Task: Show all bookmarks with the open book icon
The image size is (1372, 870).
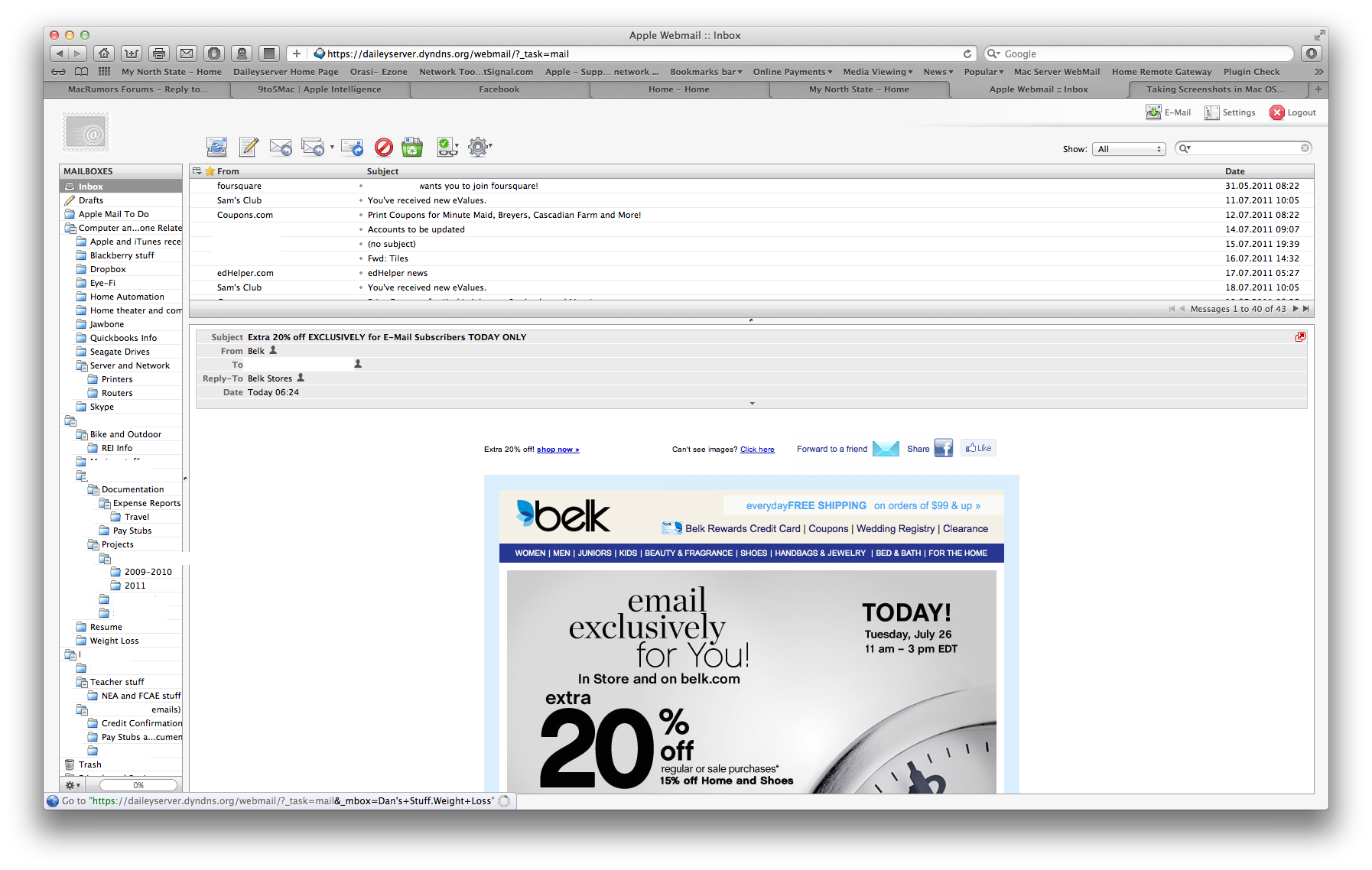Action: pos(81,72)
